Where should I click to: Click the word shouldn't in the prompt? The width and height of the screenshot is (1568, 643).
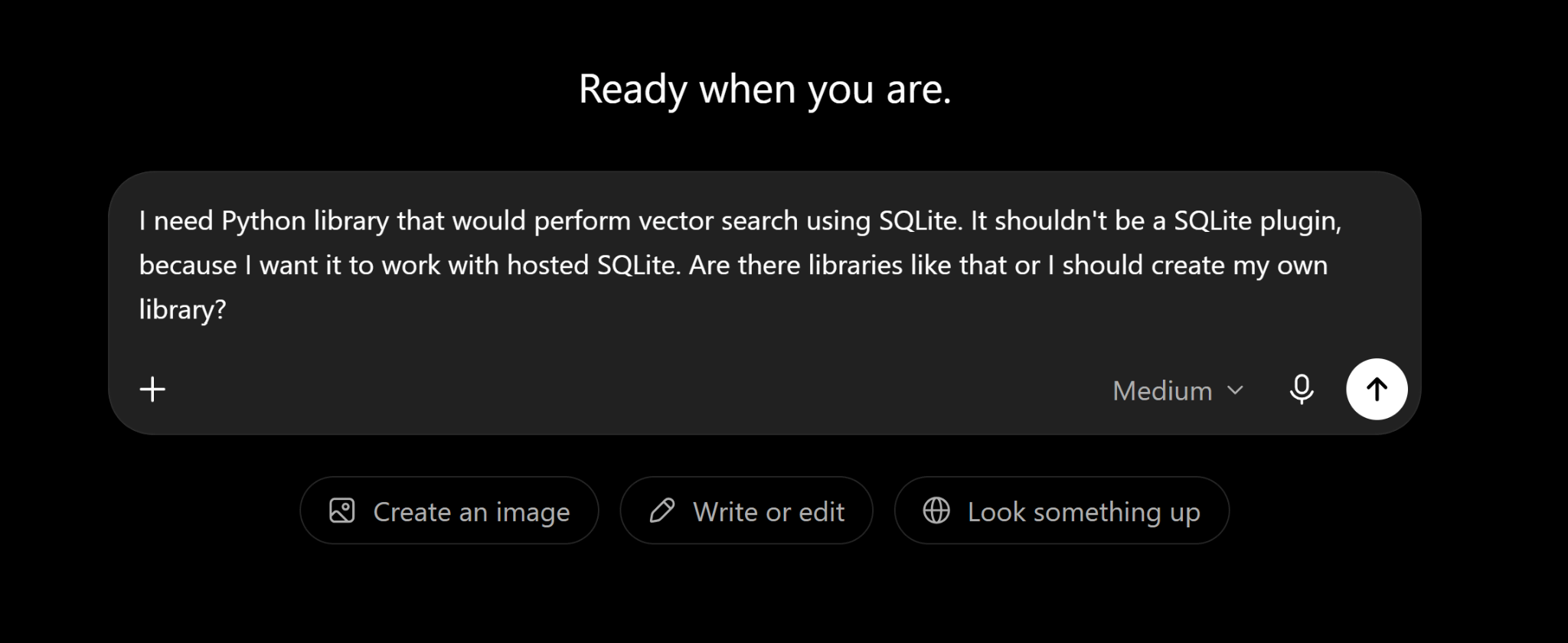pos(1051,221)
